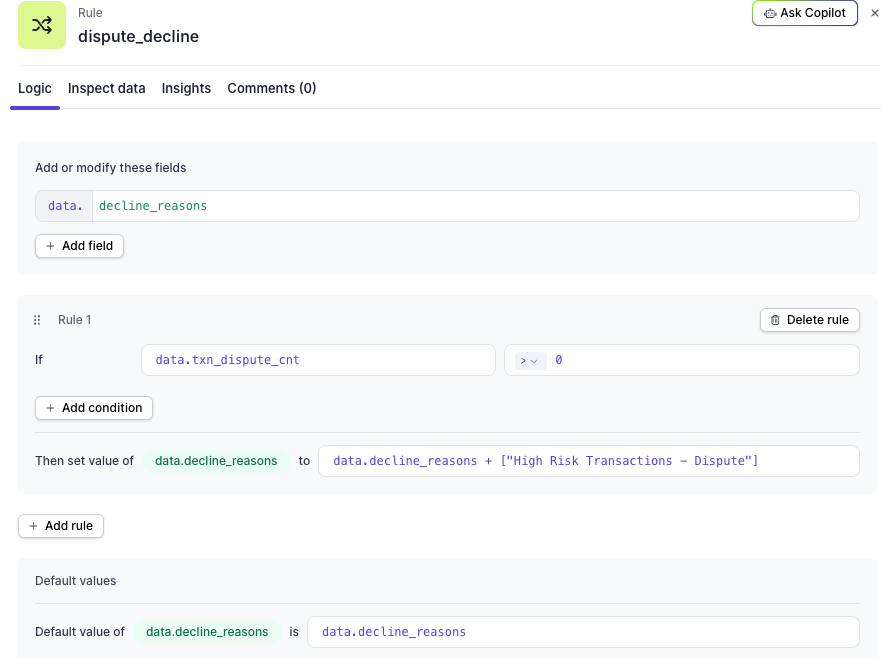Click the data.txn_dispute_cnt condition field

tap(318, 360)
